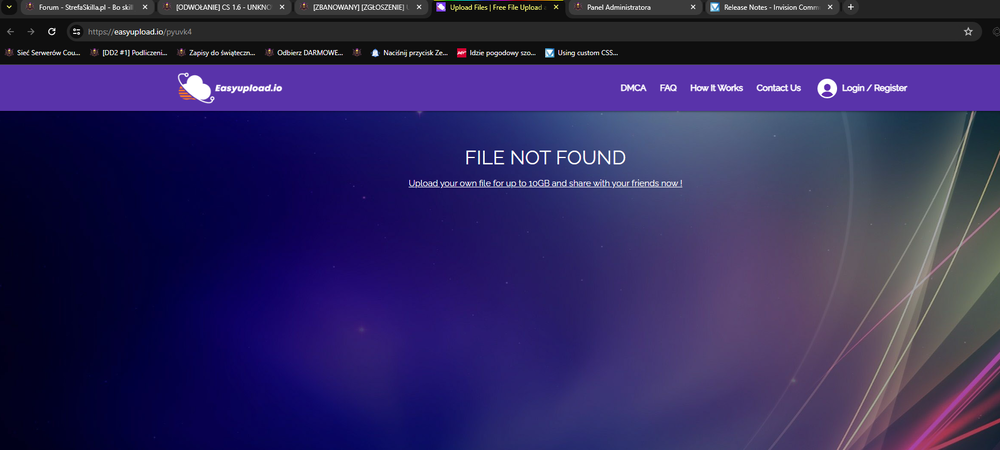Open Sieć Serwerów Cou... bookmark
The image size is (1000, 450).
43,53
